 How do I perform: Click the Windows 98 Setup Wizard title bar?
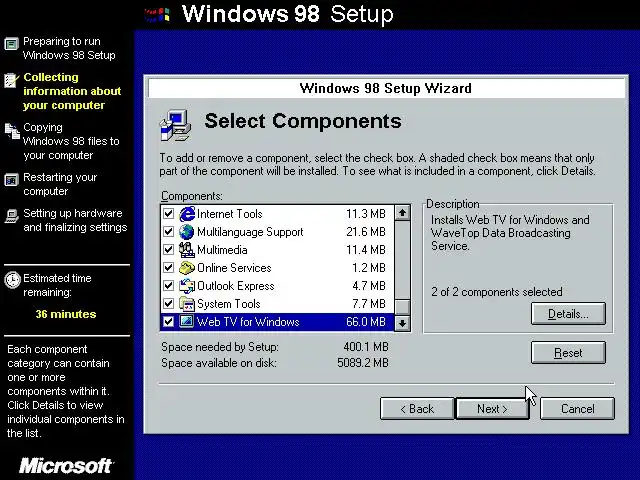[x=386, y=88]
